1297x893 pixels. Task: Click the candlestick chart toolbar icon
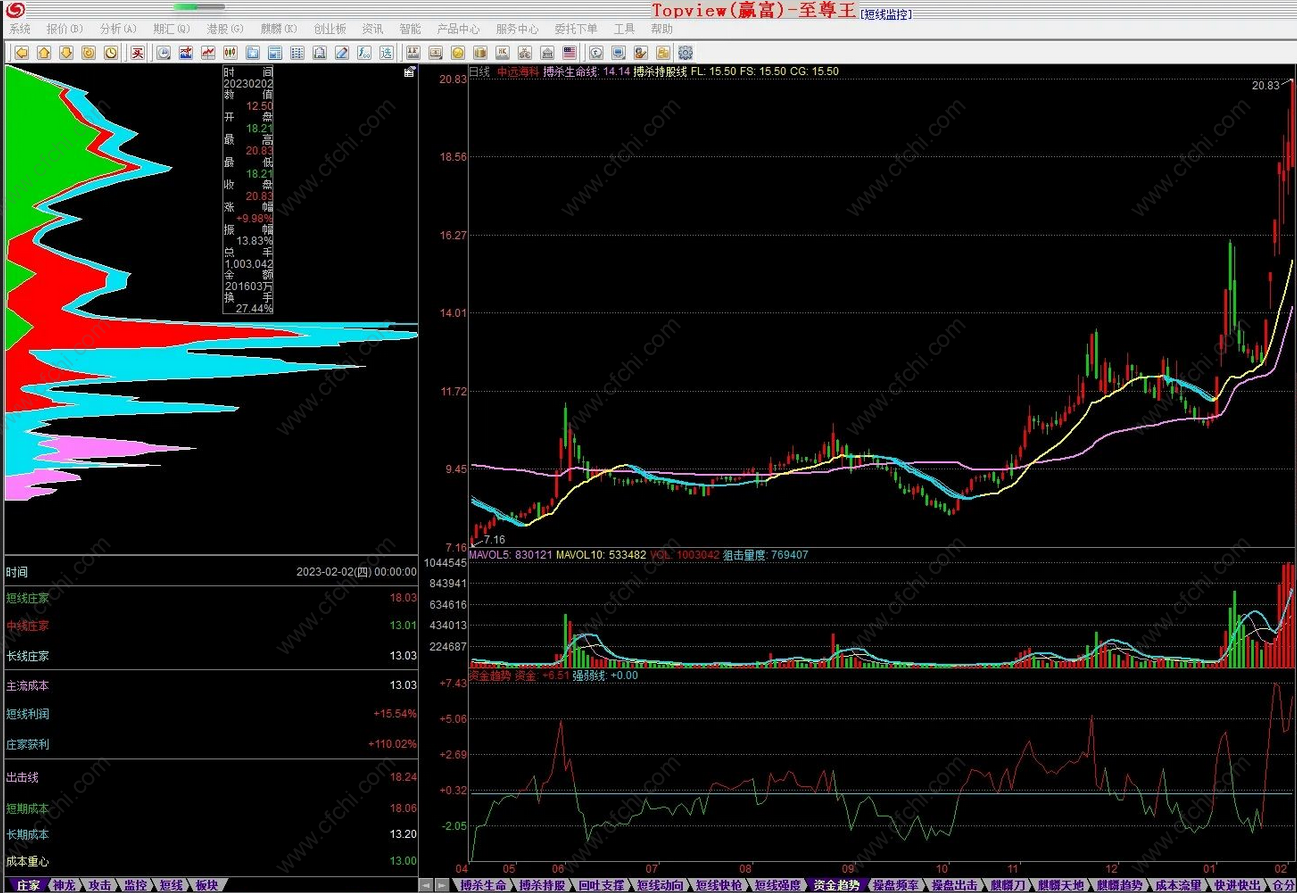click(230, 52)
